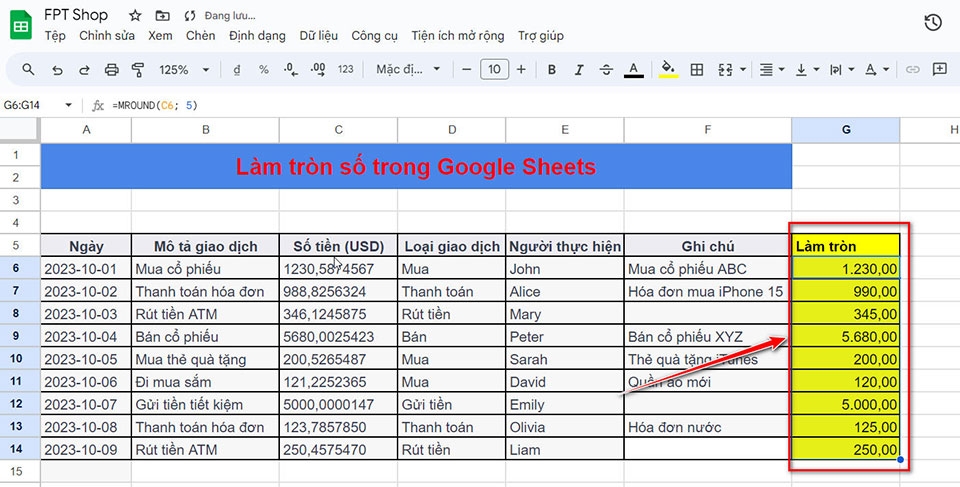
Task: Decrease font size with minus button
Action: (x=467, y=70)
